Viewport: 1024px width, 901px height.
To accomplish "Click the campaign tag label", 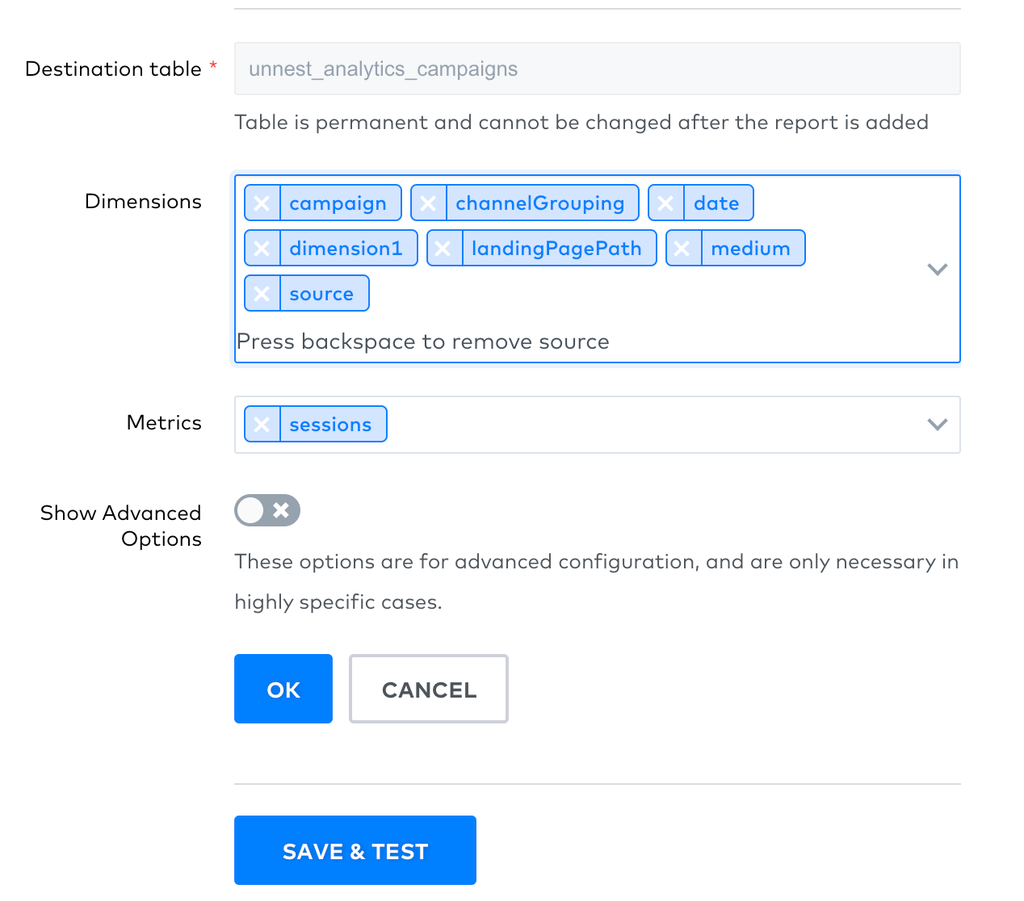I will coord(338,203).
